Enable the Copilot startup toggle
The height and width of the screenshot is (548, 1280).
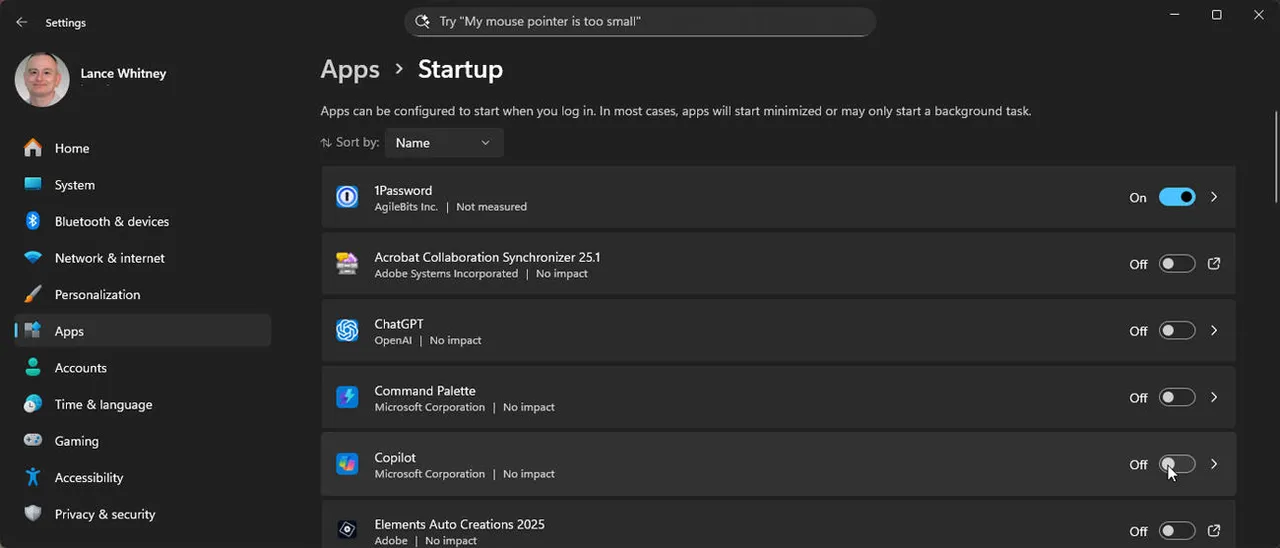pyautogui.click(x=1177, y=464)
